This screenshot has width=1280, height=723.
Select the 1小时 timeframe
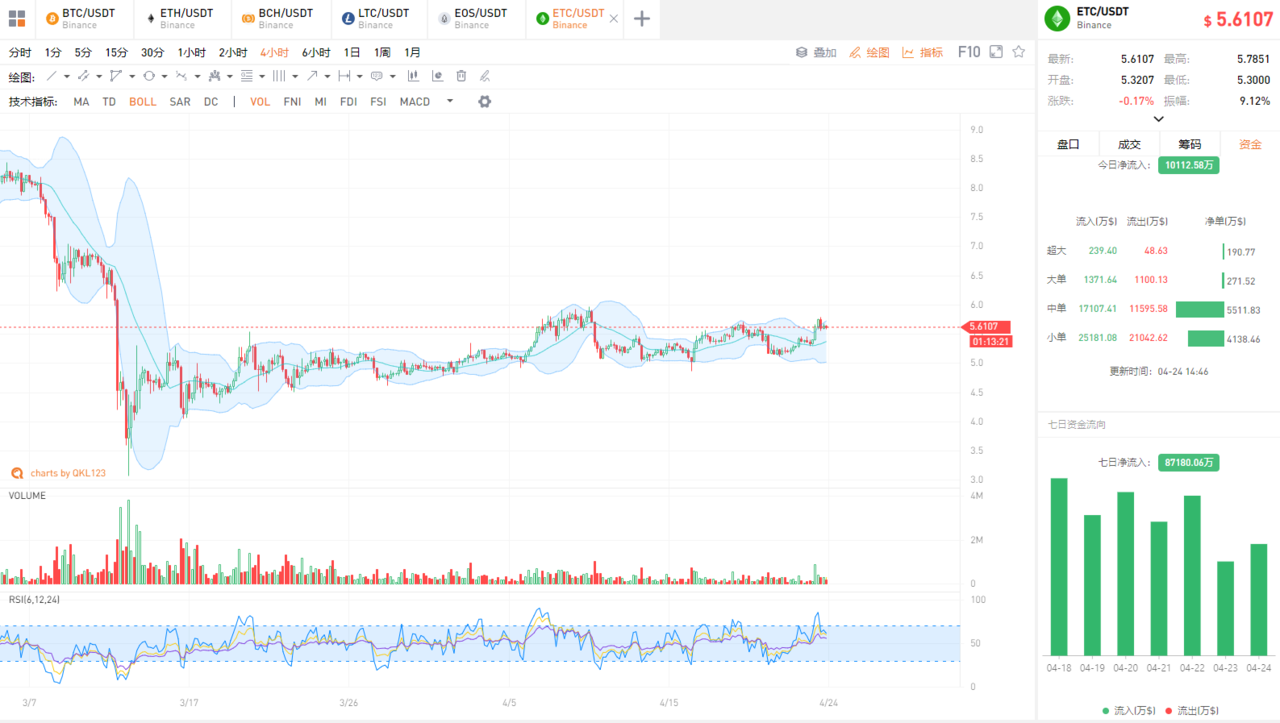pyautogui.click(x=192, y=52)
